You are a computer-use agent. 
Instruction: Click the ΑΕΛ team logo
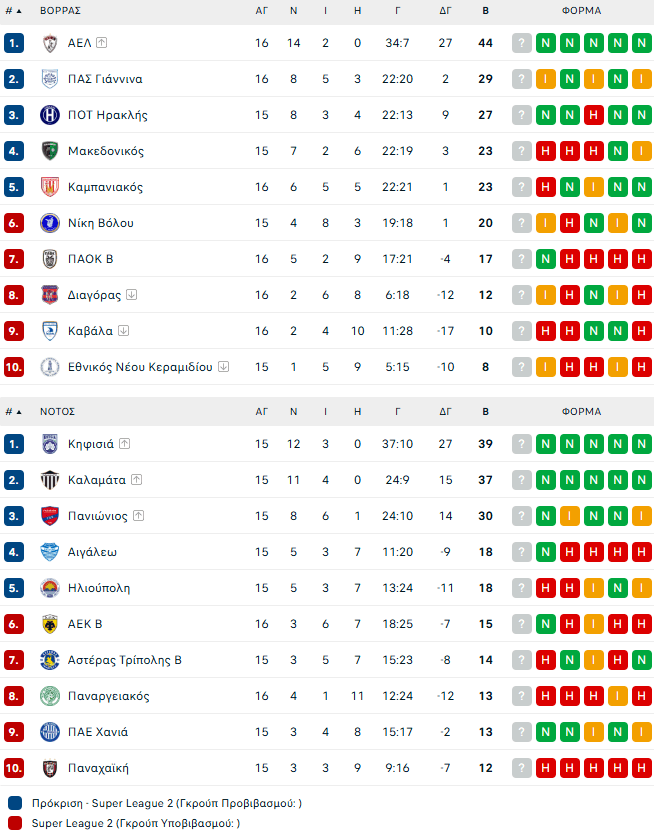click(50, 43)
